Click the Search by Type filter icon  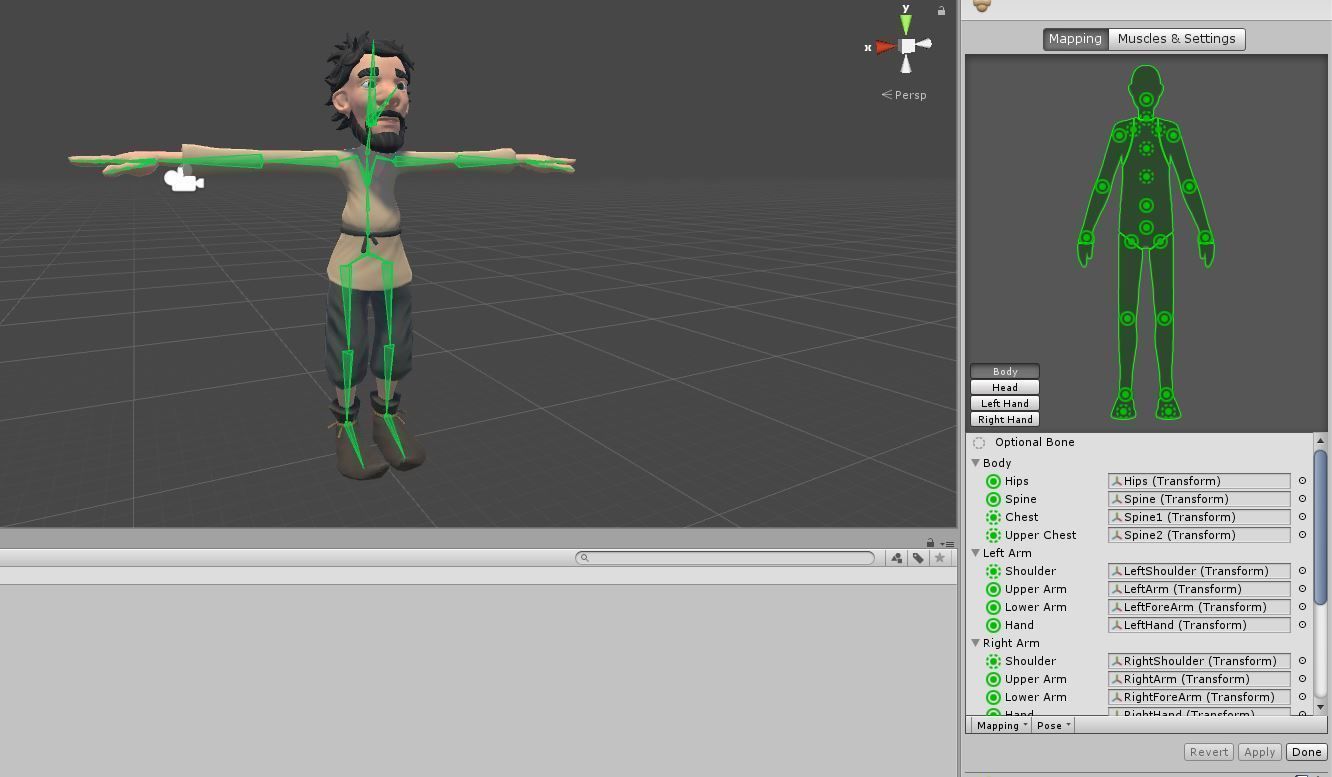[897, 558]
